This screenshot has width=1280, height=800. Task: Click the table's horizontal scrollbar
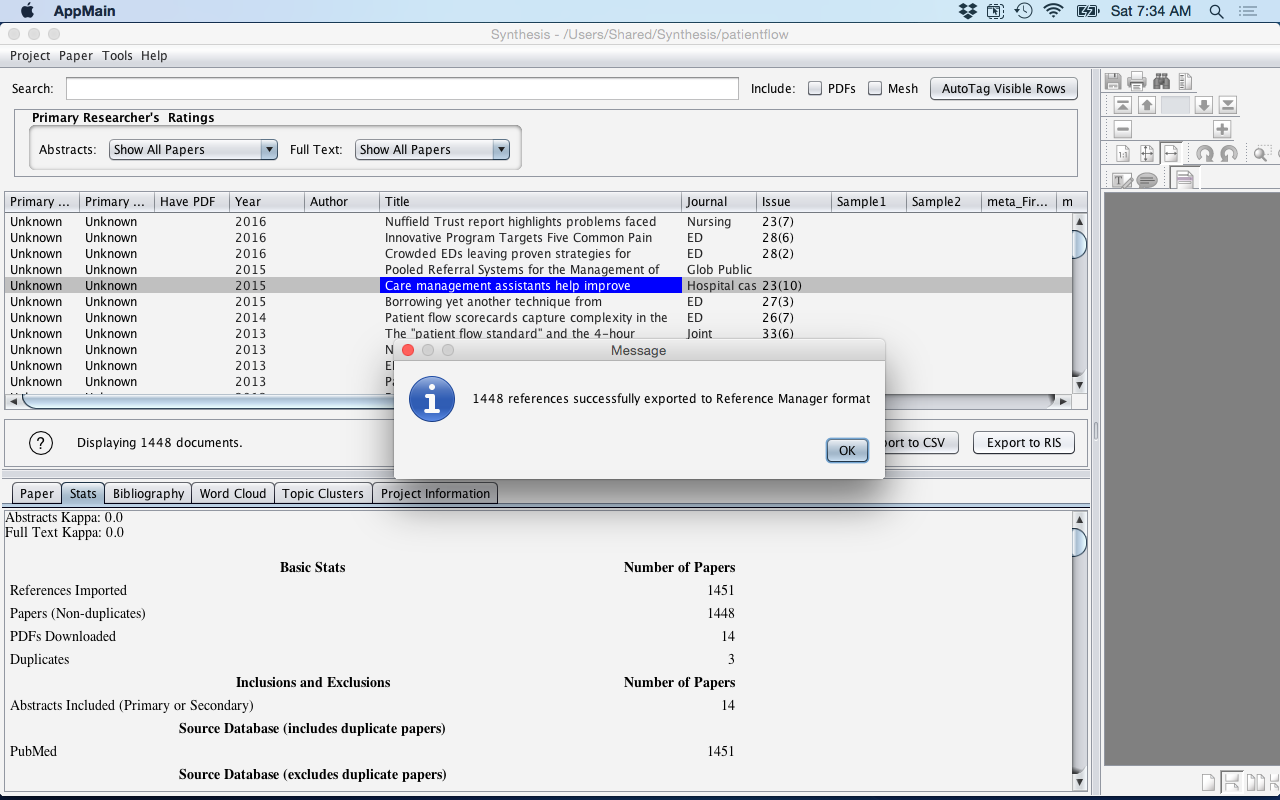click(540, 401)
